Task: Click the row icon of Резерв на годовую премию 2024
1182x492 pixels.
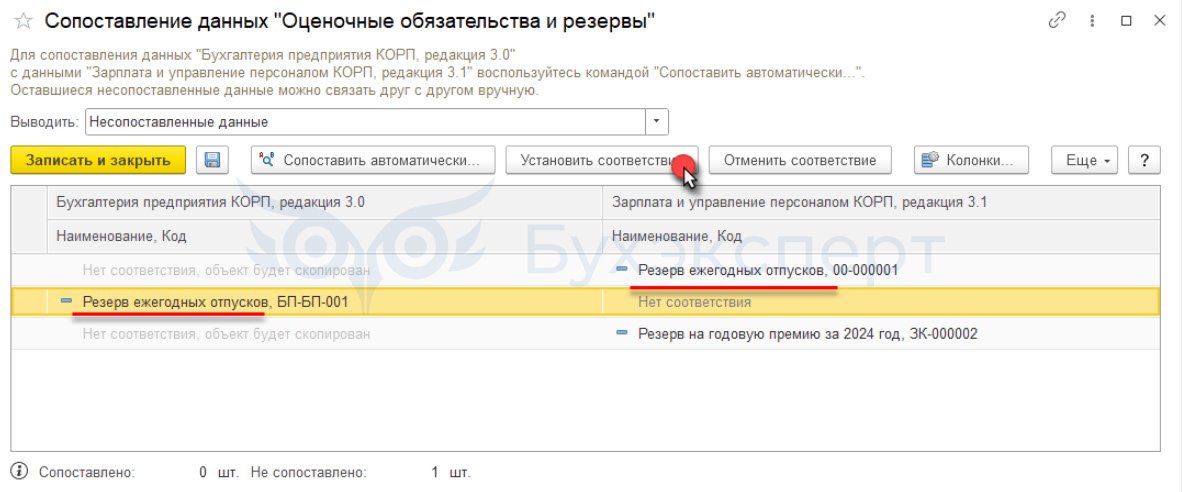Action: coord(622,332)
